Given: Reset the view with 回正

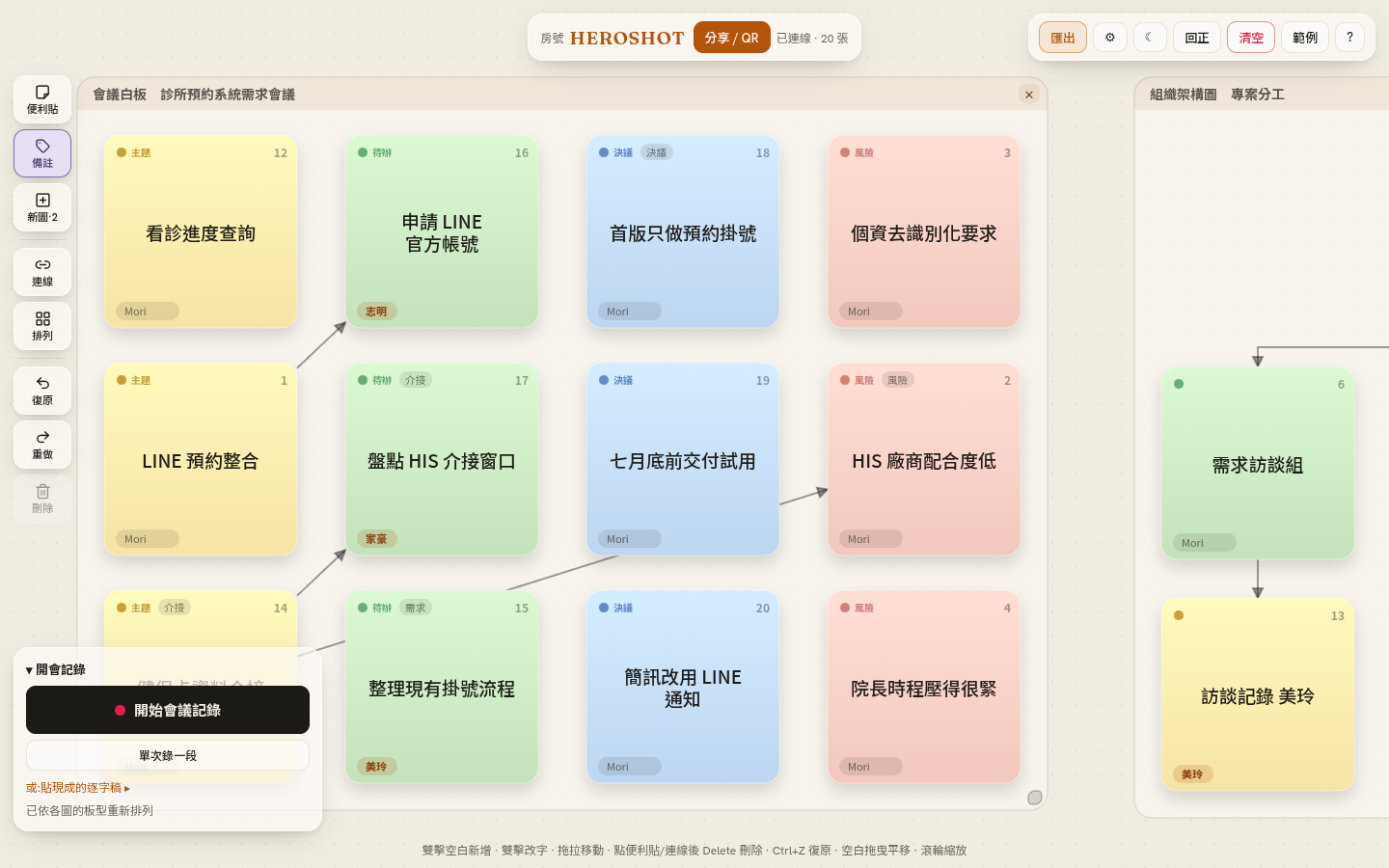Looking at the screenshot, I should (x=1197, y=38).
